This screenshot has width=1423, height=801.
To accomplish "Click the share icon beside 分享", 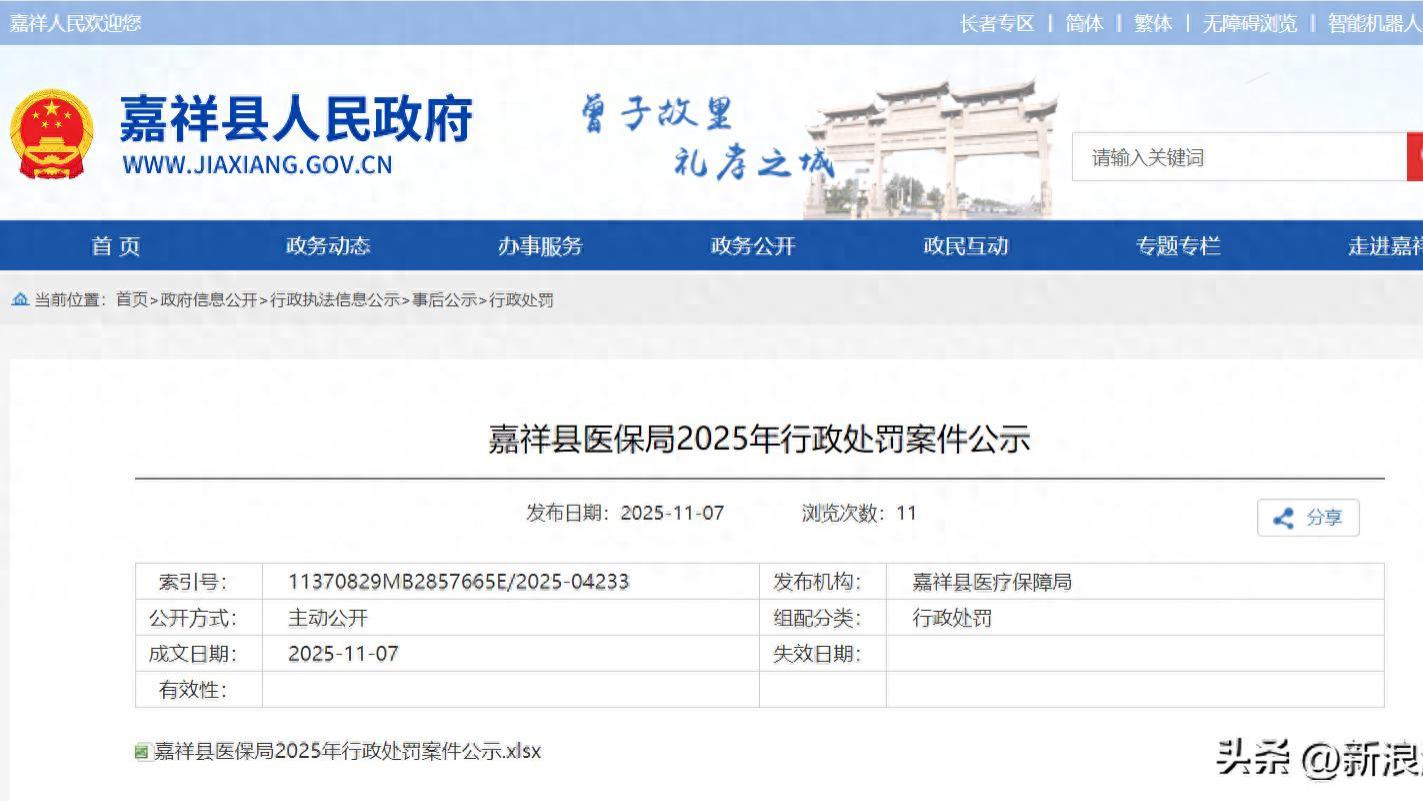I will pyautogui.click(x=1283, y=518).
